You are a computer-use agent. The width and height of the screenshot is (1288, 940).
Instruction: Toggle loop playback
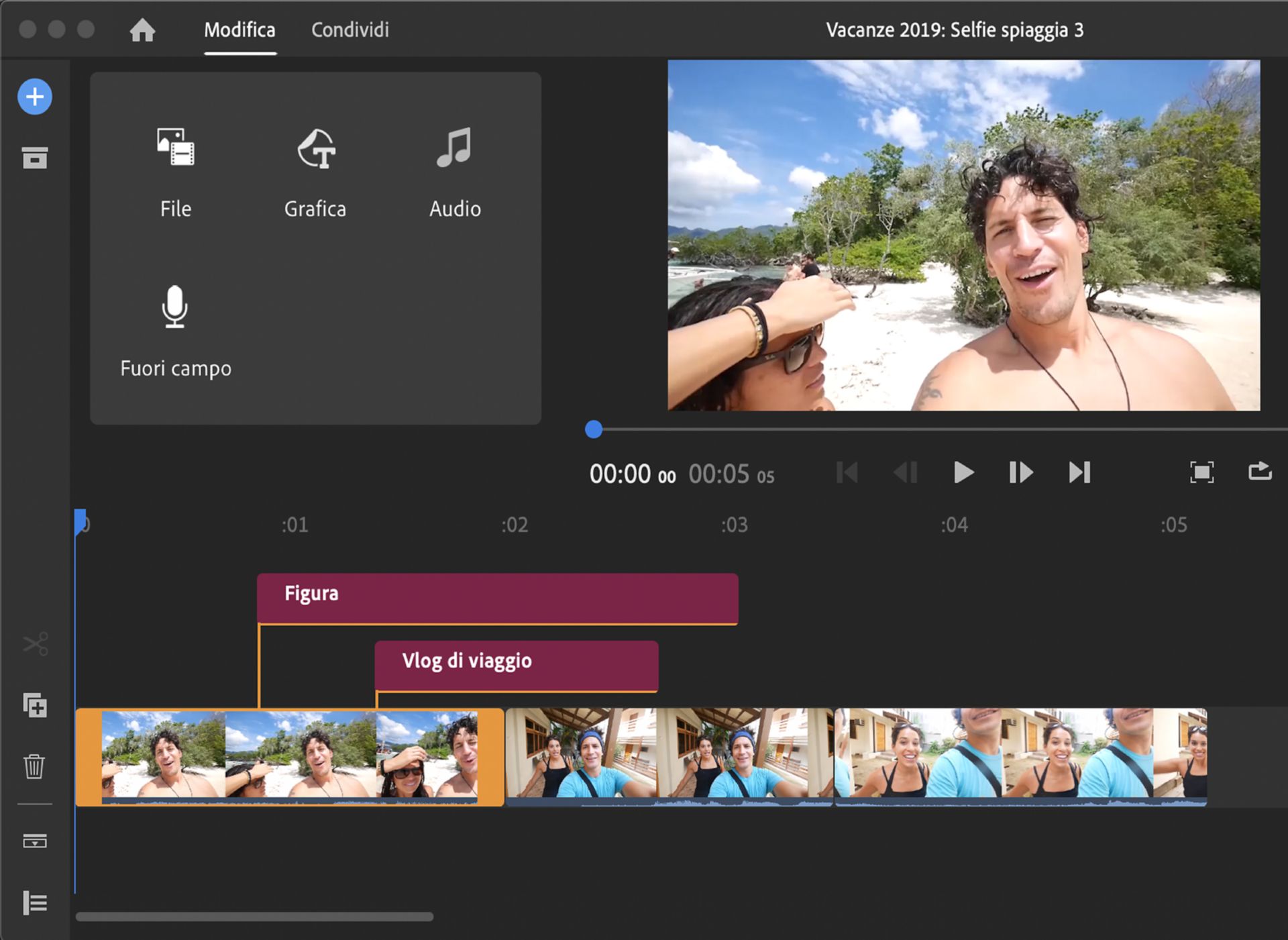1260,473
